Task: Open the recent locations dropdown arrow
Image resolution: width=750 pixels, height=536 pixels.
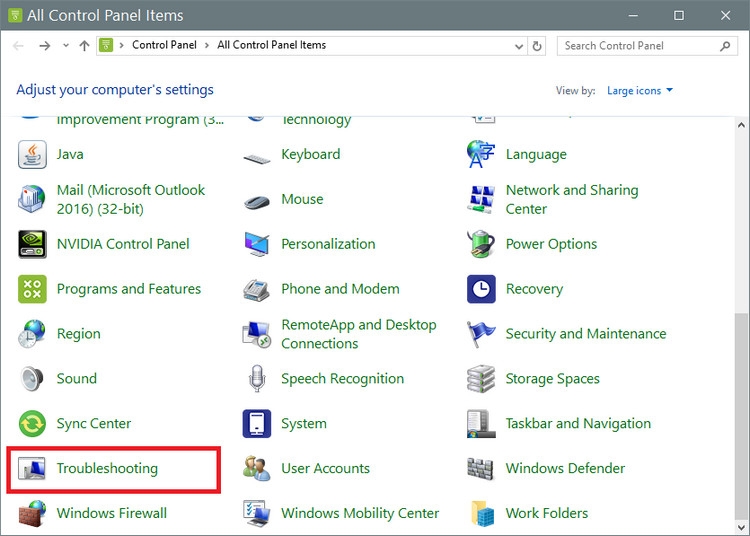Action: 66,45
